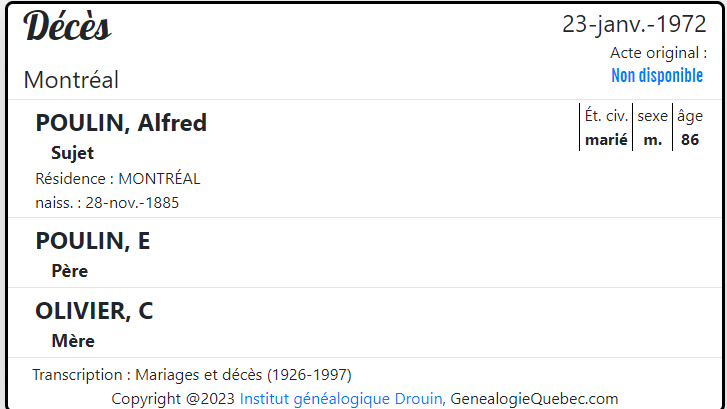The height and width of the screenshot is (409, 727).
Task: Click the name POULIN, Alfred
Action: point(121,123)
